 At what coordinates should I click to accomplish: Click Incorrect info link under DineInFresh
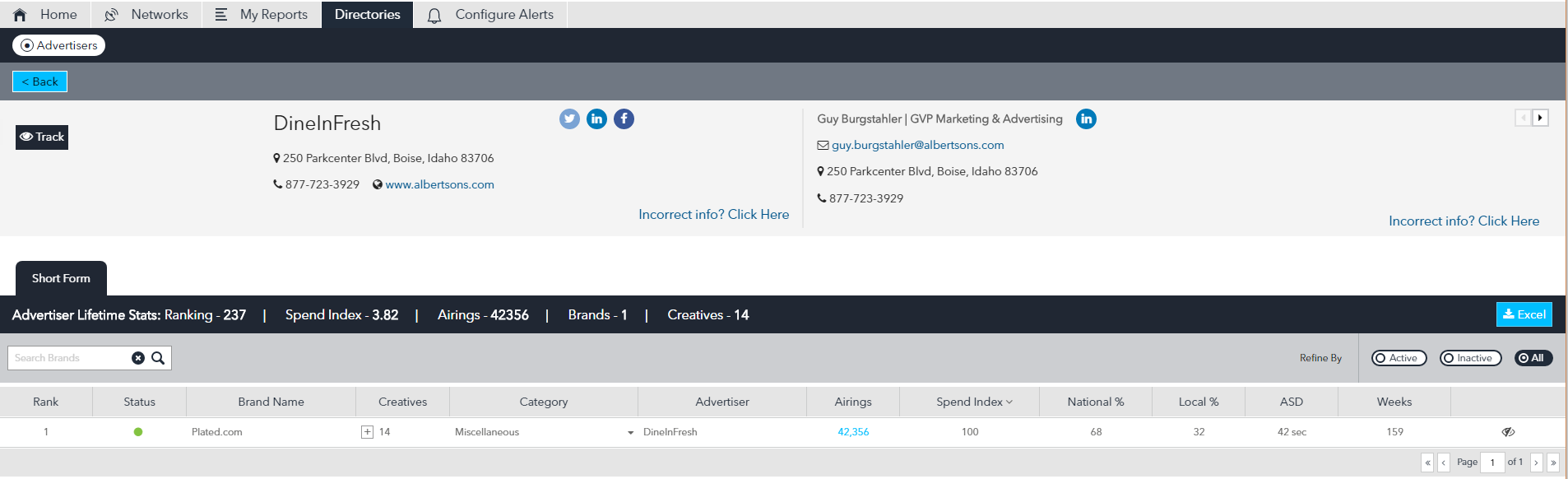[713, 214]
